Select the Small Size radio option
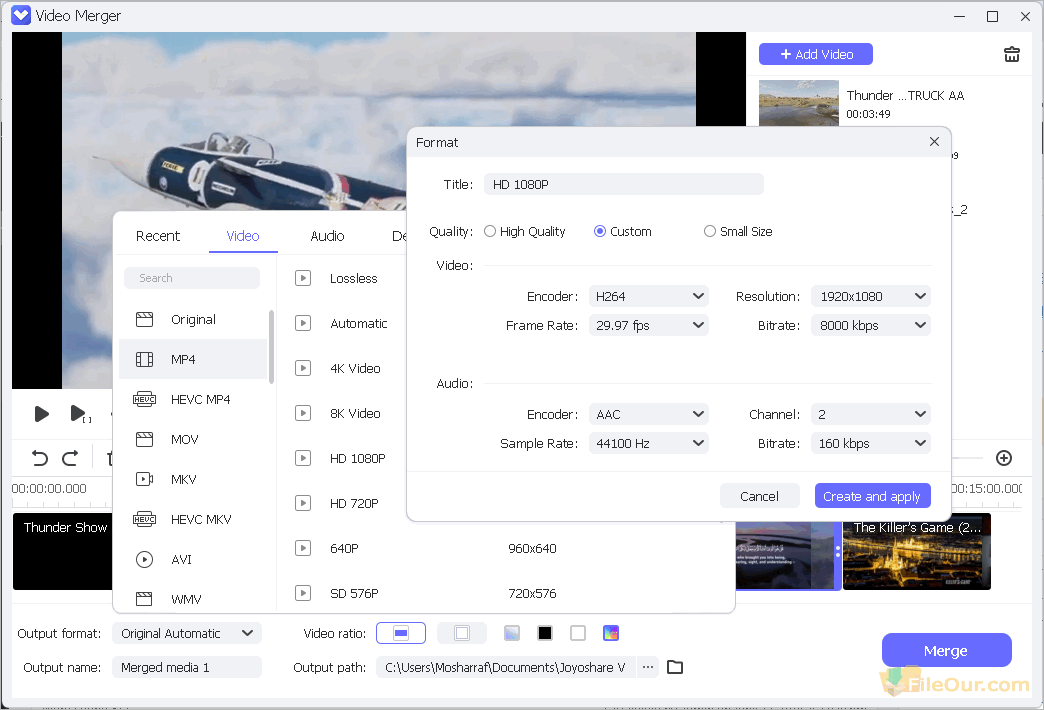1044x710 pixels. [710, 231]
